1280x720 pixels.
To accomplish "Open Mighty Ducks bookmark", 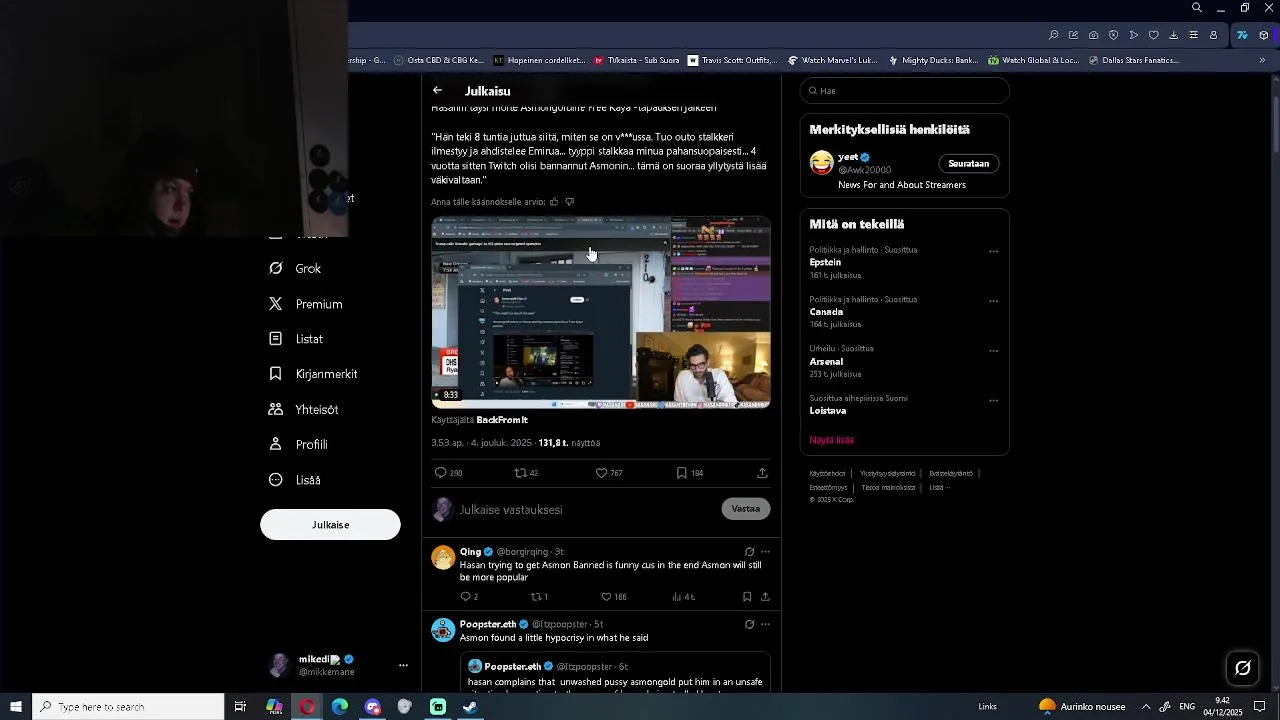I will pos(933,60).
